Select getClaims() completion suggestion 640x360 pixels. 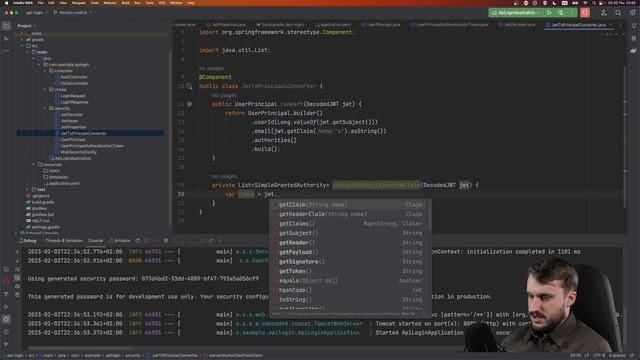[x=349, y=224]
